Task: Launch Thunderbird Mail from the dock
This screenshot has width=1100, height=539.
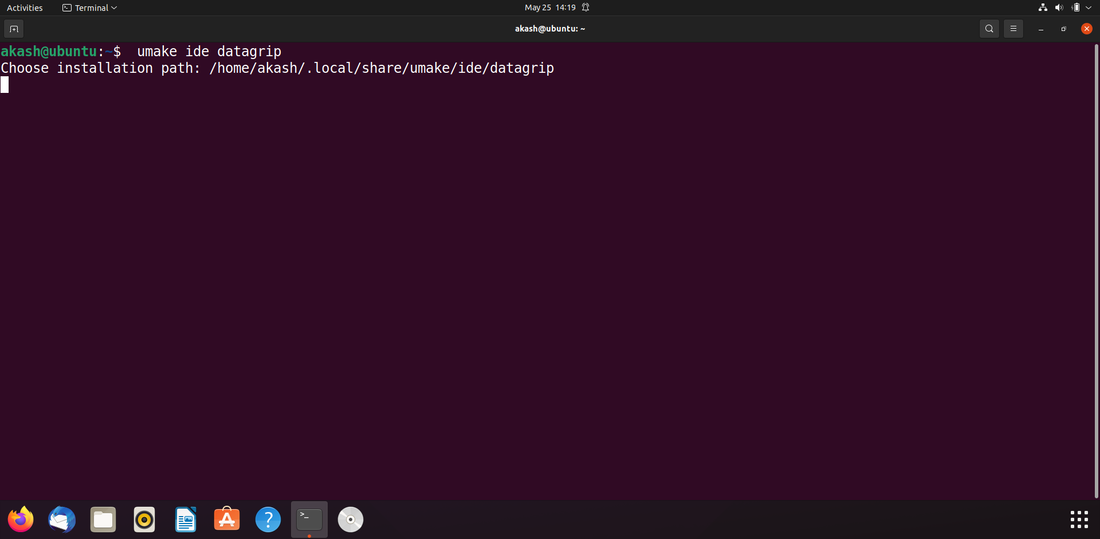Action: 62,519
